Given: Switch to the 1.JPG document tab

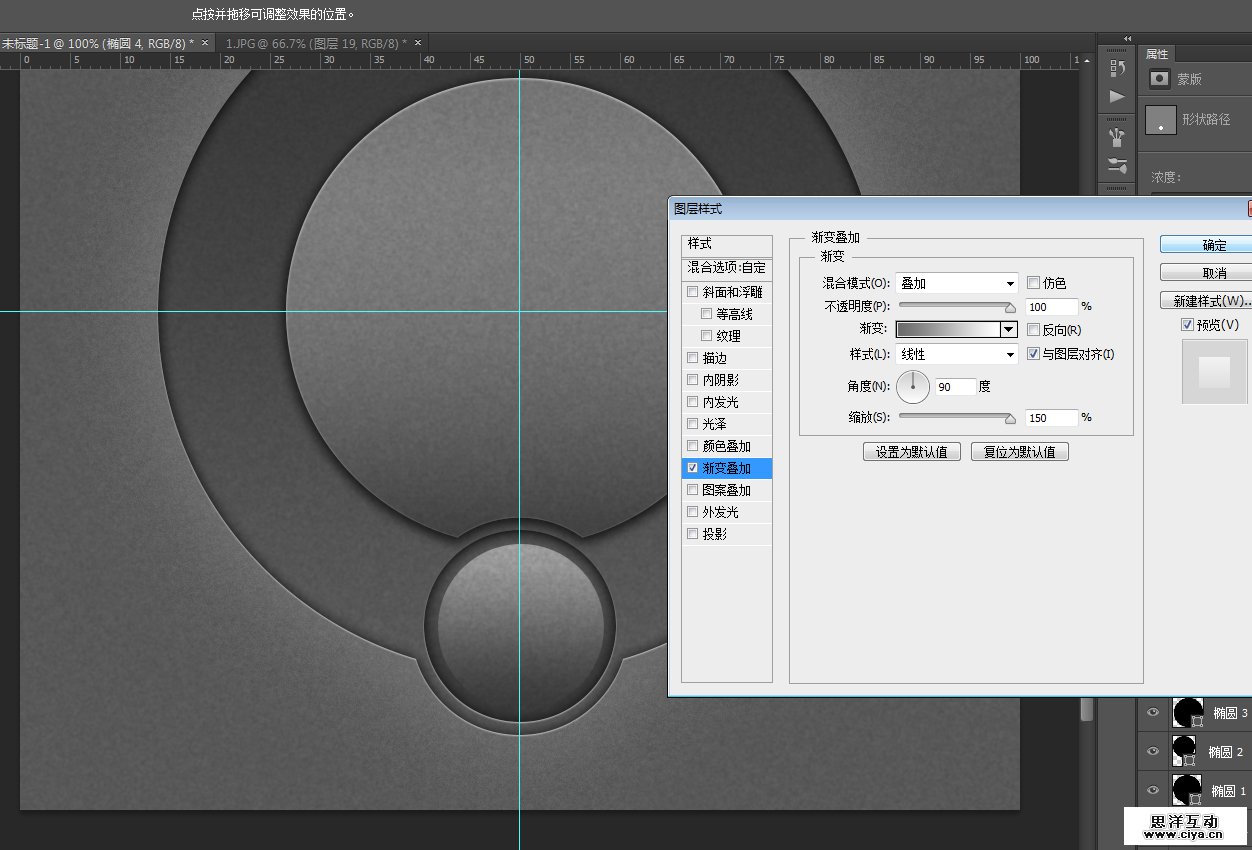Looking at the screenshot, I should (x=315, y=43).
